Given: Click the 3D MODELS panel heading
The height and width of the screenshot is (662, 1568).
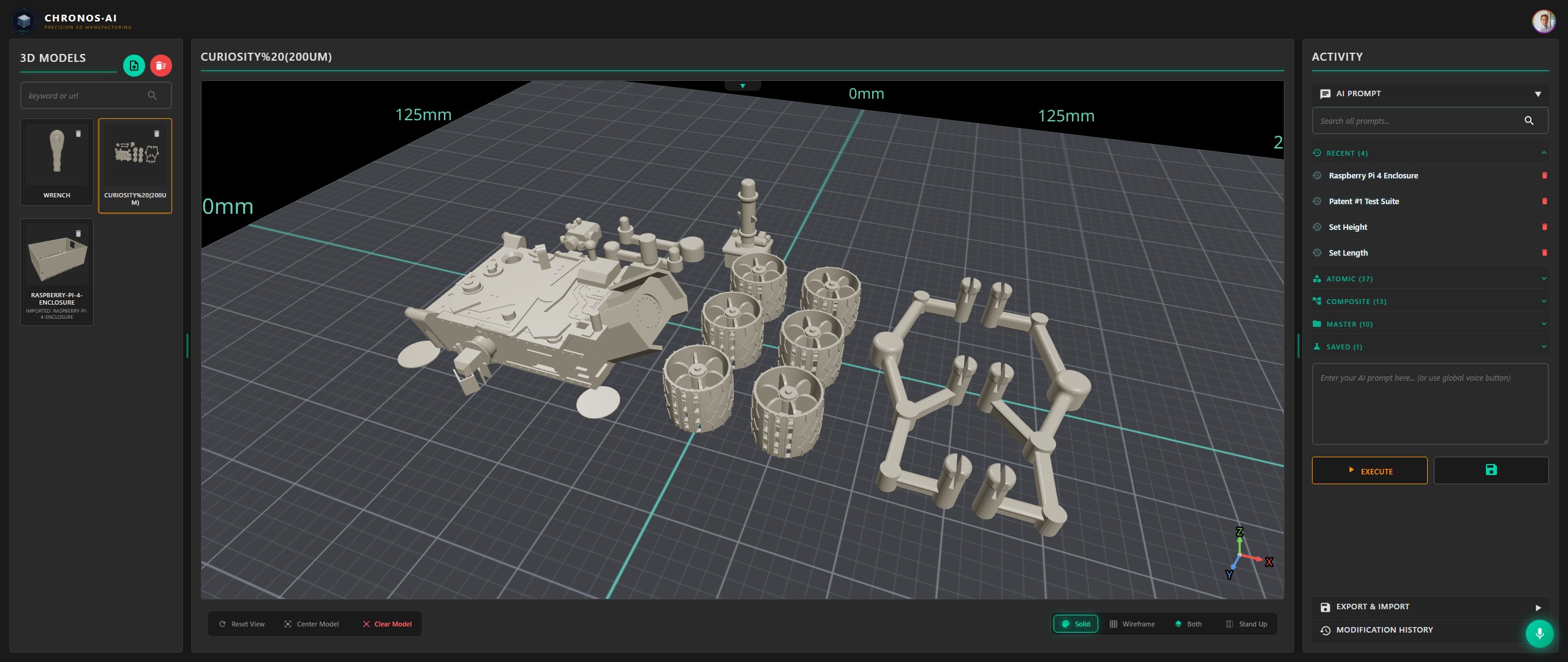Looking at the screenshot, I should (53, 58).
